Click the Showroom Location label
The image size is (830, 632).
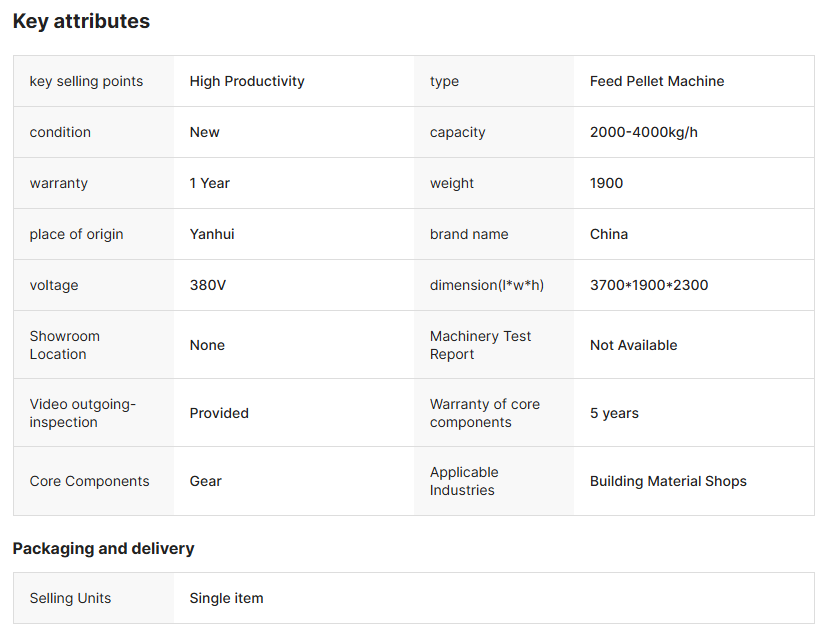[65, 345]
